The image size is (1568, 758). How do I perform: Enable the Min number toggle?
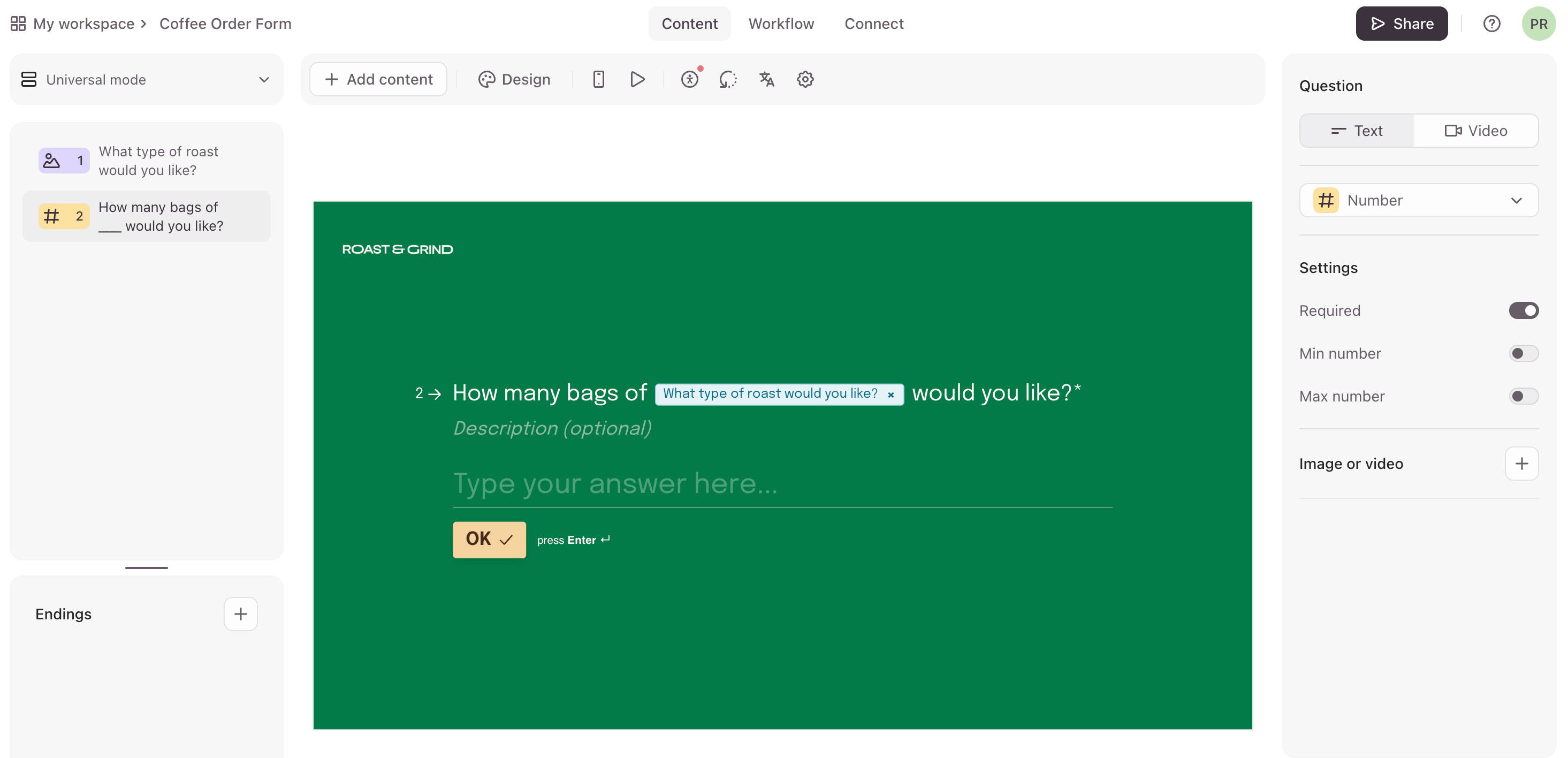point(1523,353)
